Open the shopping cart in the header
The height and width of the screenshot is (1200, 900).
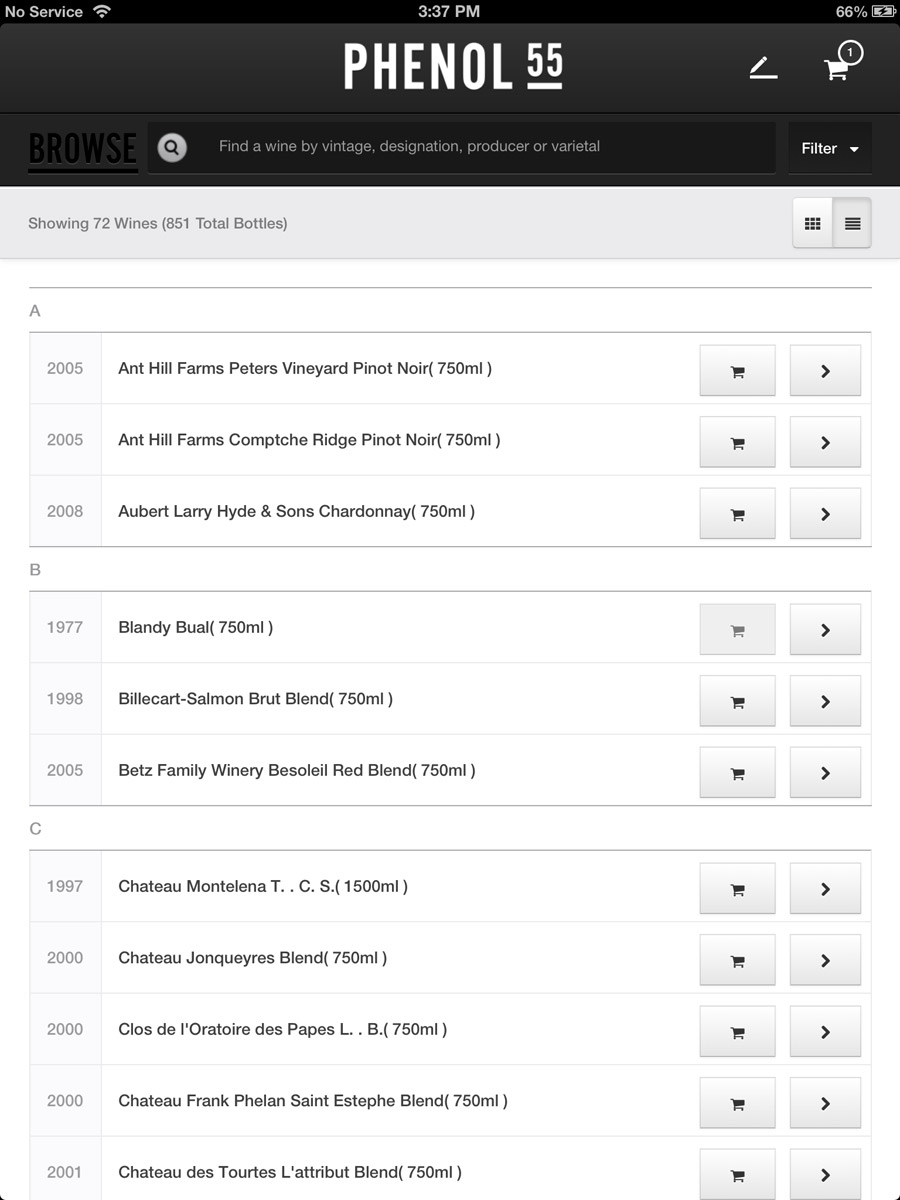(838, 68)
